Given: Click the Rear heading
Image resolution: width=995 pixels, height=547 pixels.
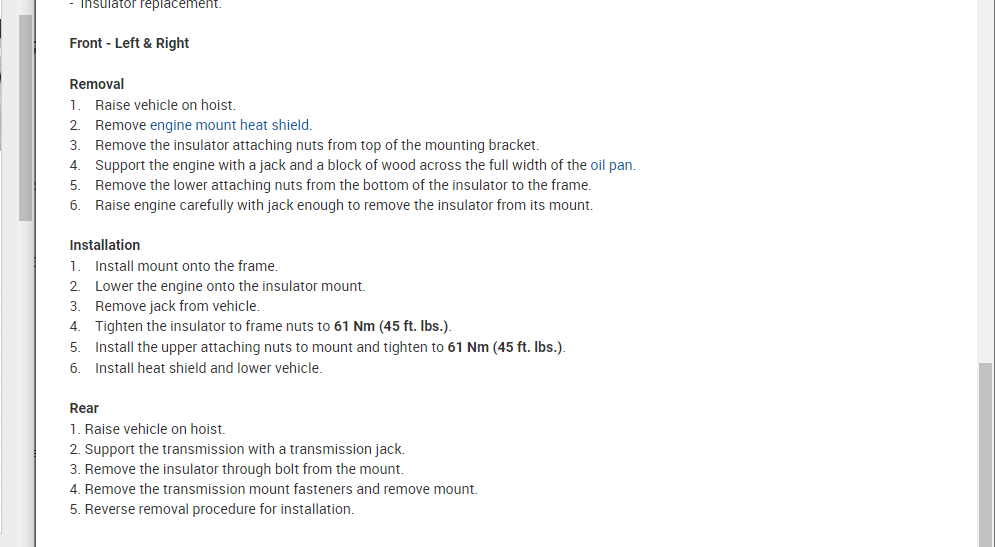Looking at the screenshot, I should click(x=84, y=408).
